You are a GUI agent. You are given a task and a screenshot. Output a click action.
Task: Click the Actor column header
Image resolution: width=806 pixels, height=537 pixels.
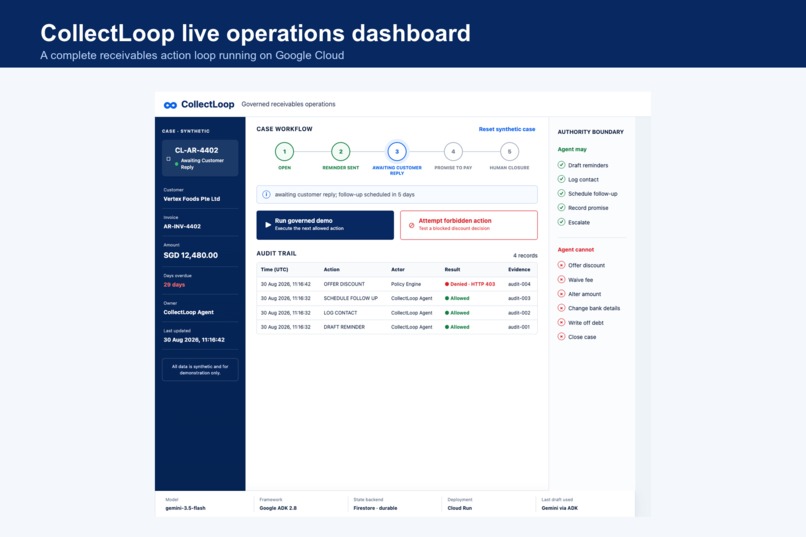(x=398, y=269)
